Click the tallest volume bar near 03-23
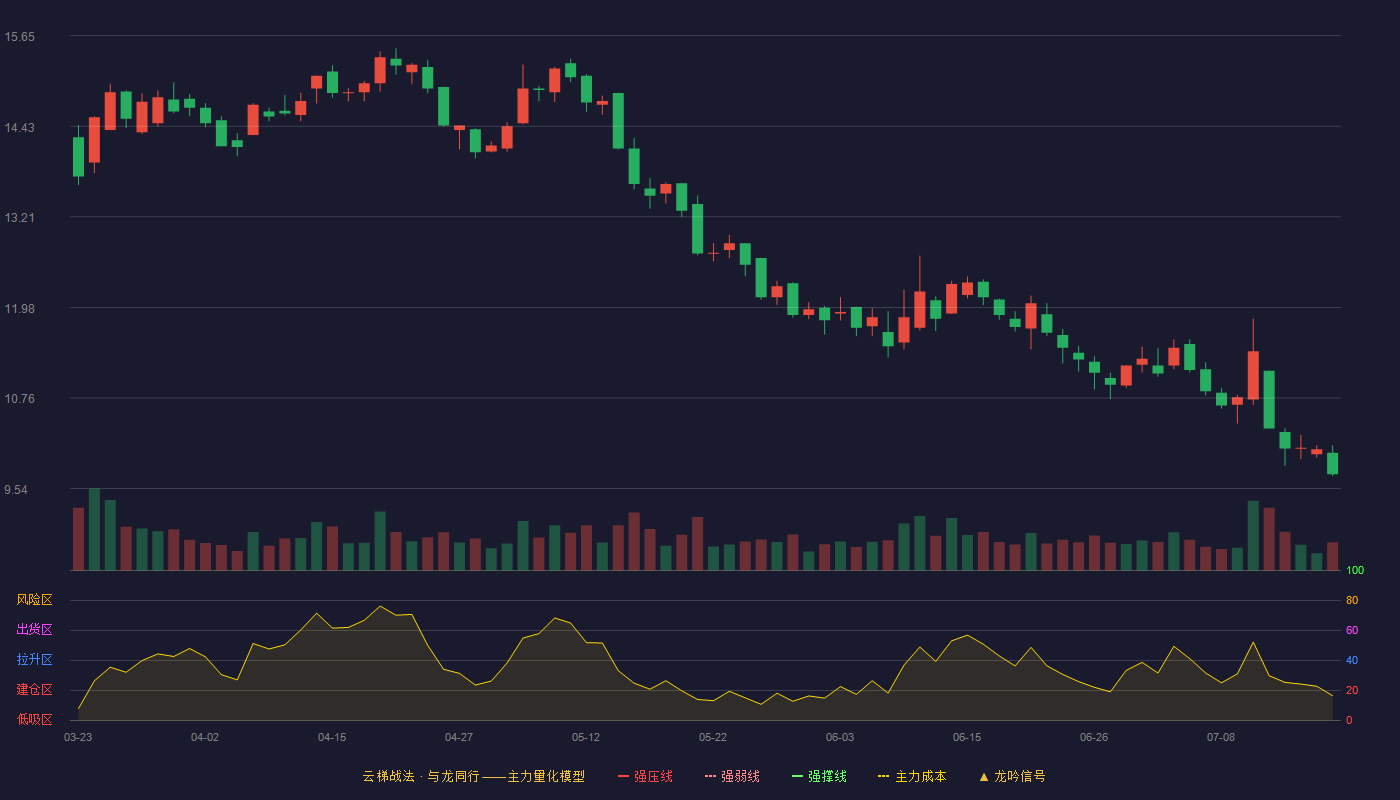Viewport: 1400px width, 800px height. tap(94, 529)
